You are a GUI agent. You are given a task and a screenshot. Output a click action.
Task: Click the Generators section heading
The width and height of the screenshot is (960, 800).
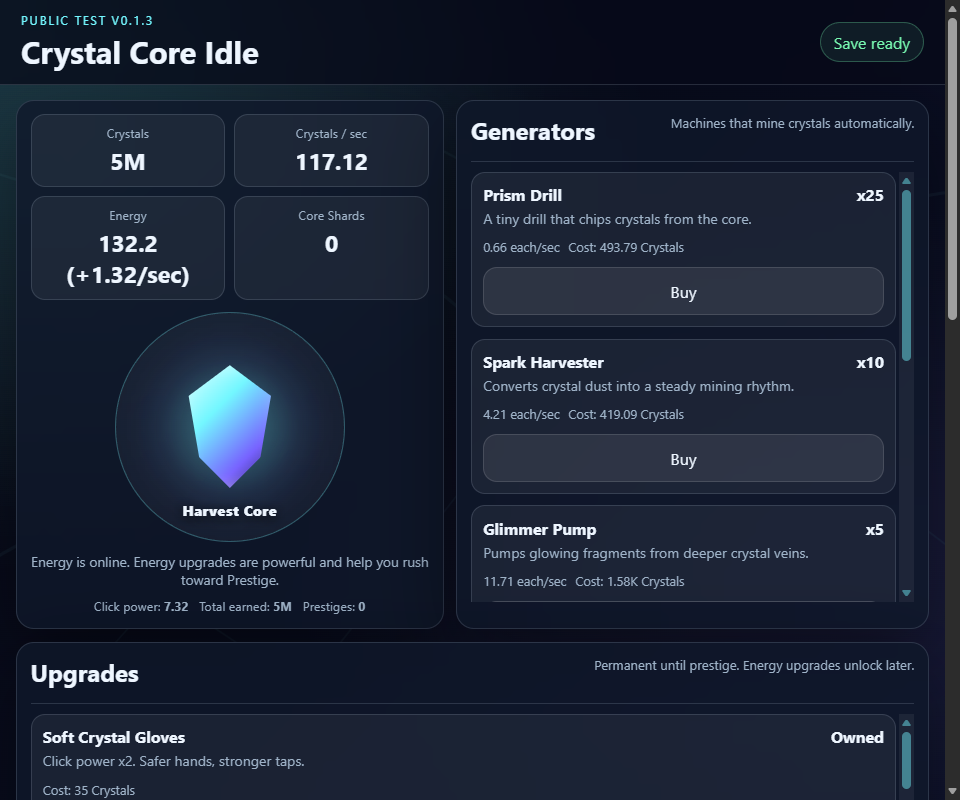coord(533,132)
